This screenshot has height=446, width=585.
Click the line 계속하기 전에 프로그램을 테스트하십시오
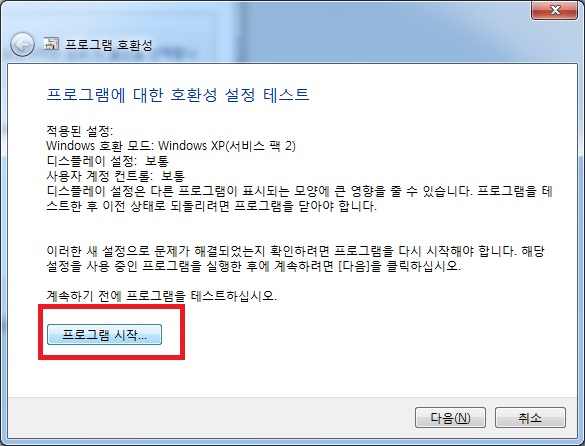click(162, 296)
